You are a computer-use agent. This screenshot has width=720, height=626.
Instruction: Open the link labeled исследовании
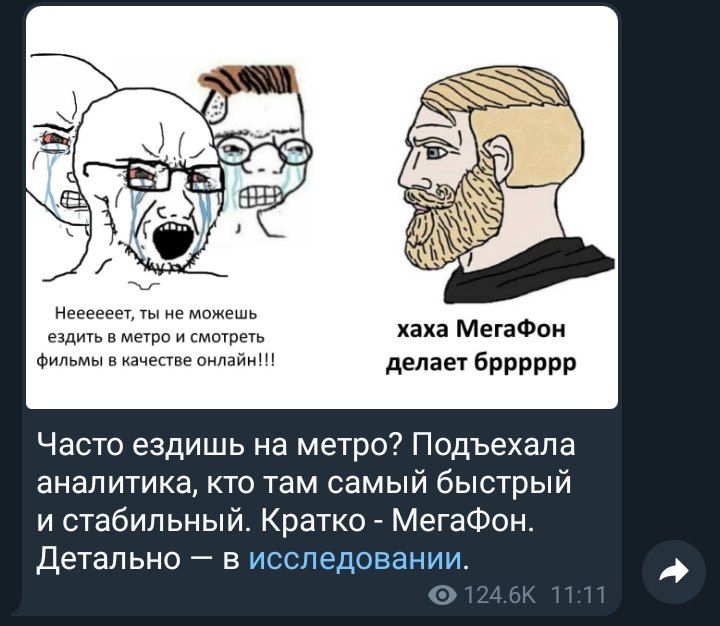[x=356, y=559]
